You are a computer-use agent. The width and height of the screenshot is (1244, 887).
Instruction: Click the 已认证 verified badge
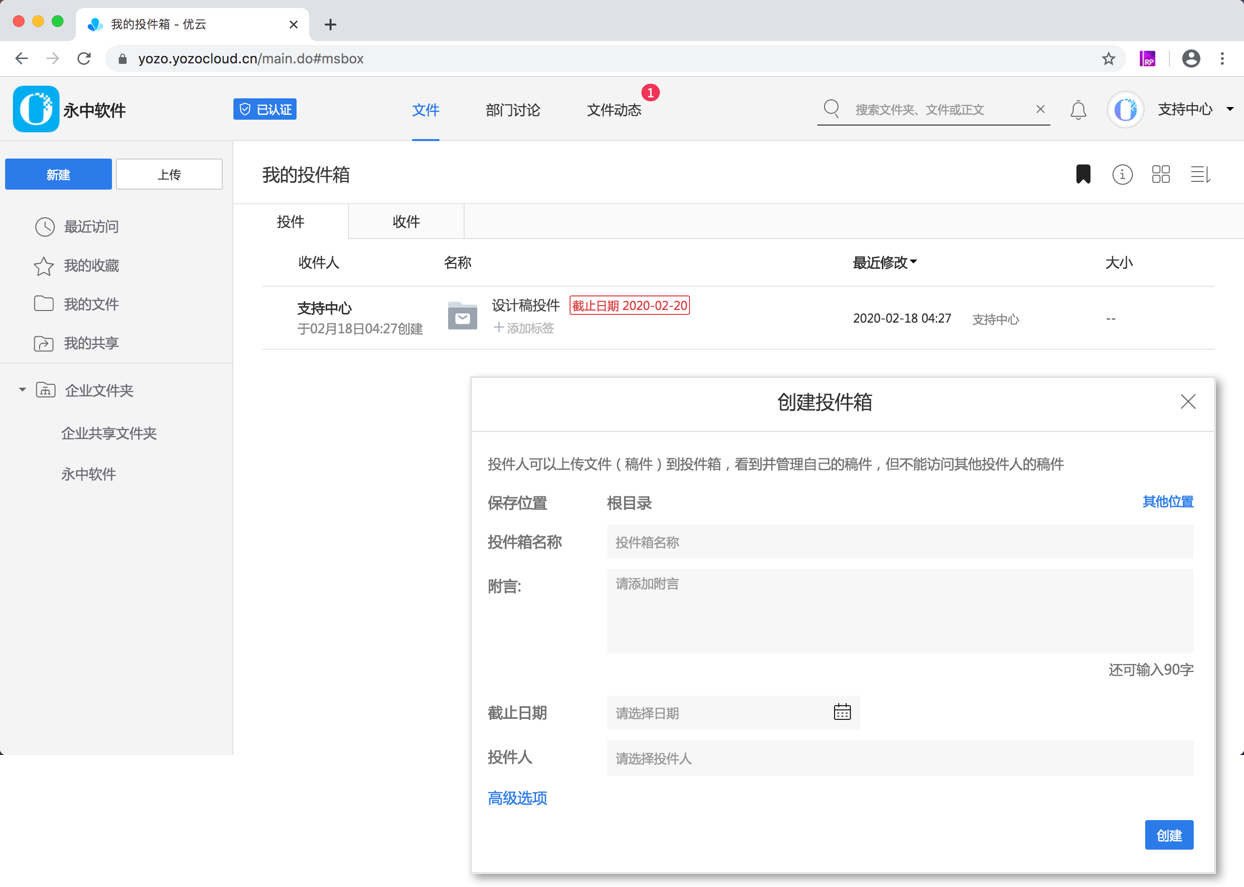[265, 109]
